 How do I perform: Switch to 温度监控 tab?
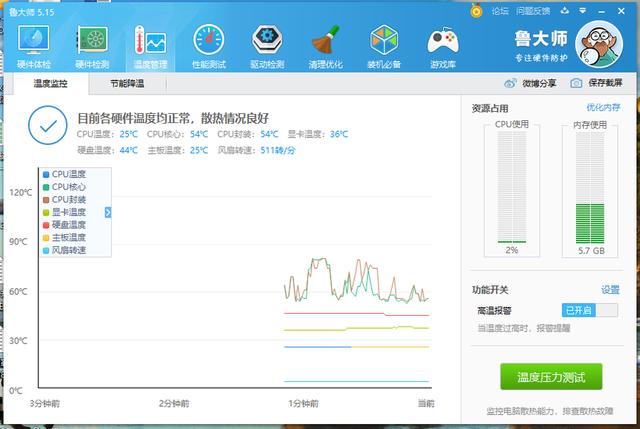point(50,84)
